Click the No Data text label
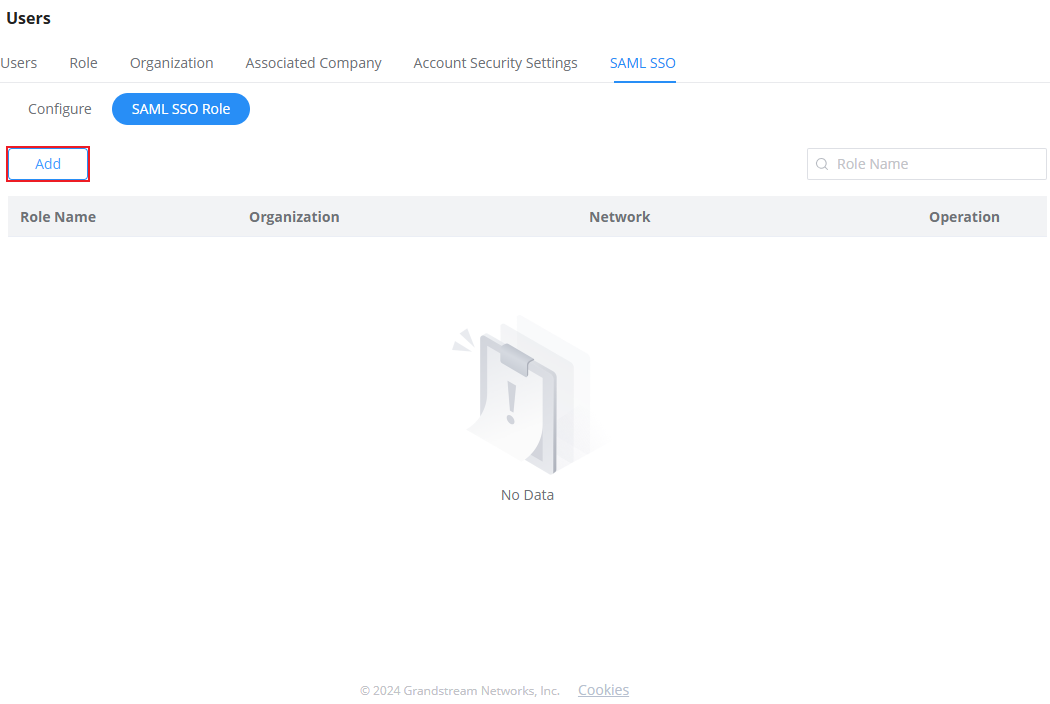The image size is (1050, 704). pyautogui.click(x=528, y=495)
